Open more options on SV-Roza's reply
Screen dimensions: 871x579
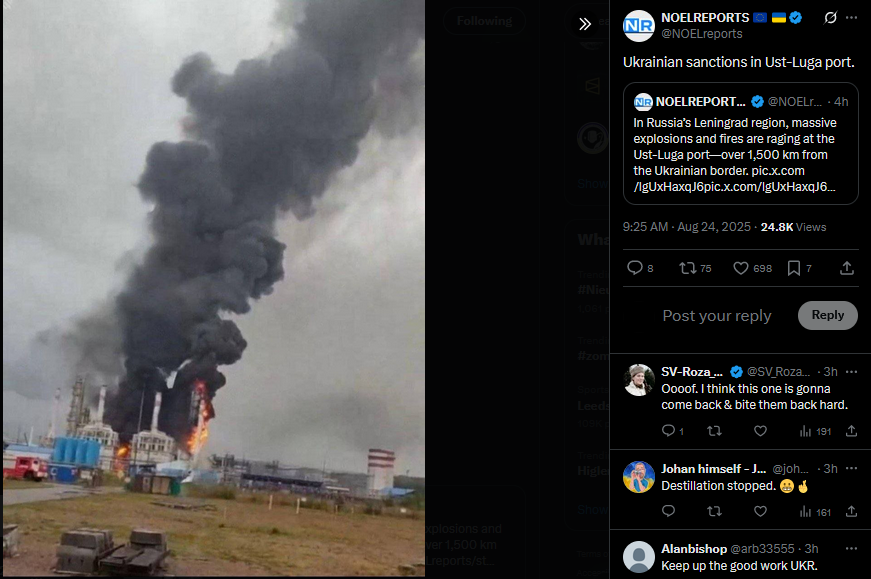(851, 371)
